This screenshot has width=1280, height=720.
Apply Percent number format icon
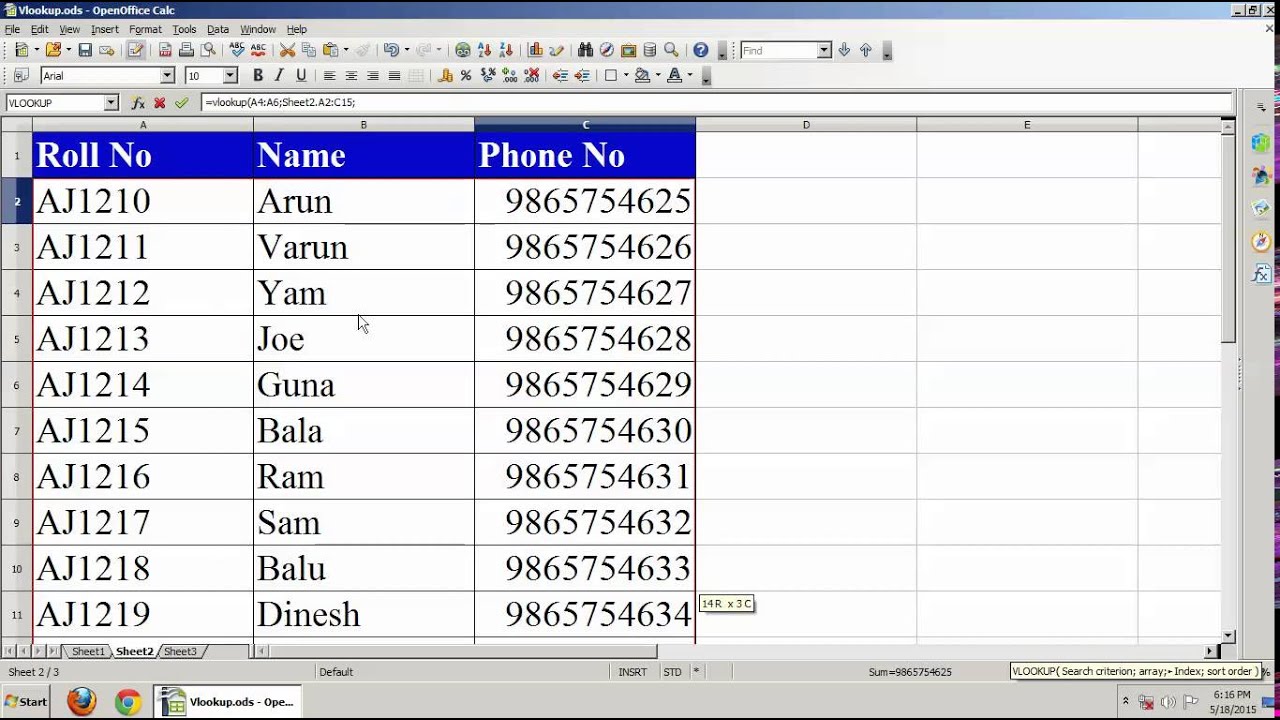[x=466, y=75]
